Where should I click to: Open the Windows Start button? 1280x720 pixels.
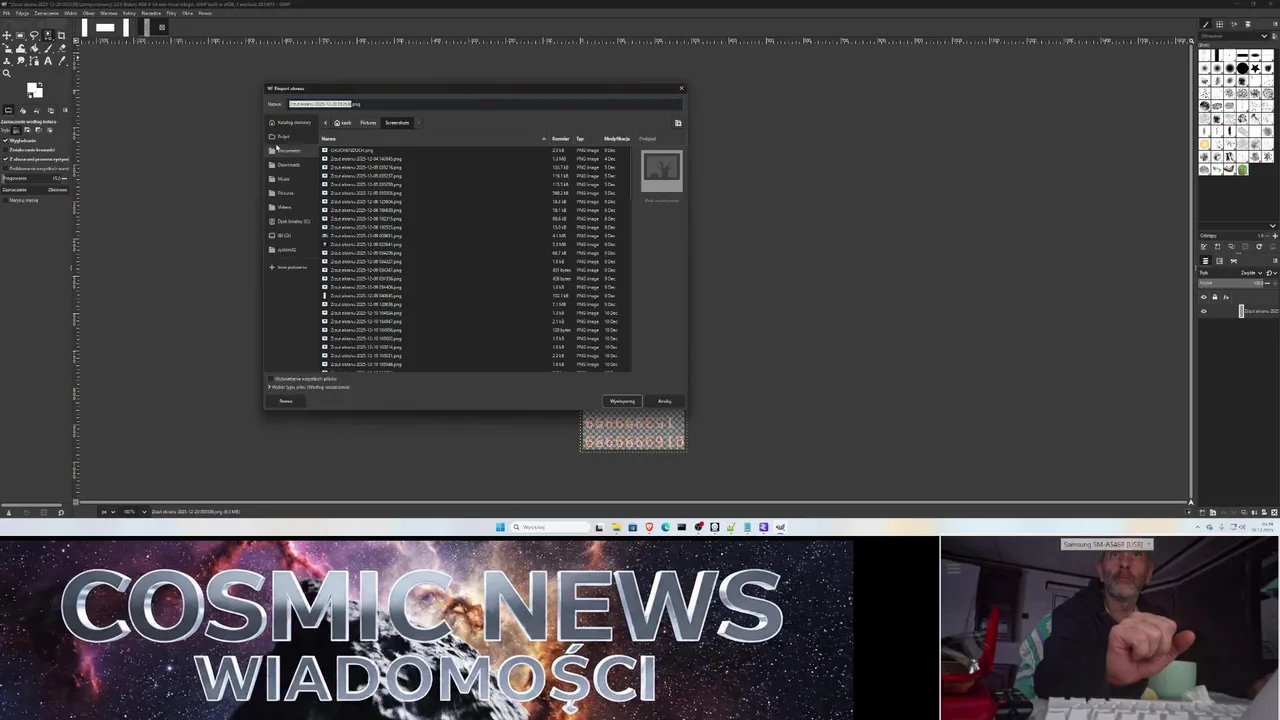(500, 527)
